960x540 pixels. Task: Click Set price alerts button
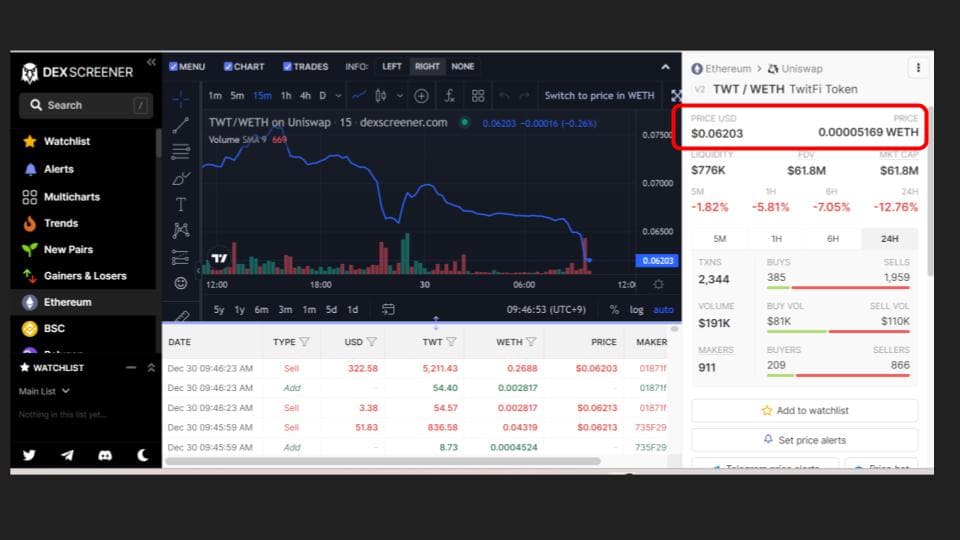pyautogui.click(x=804, y=440)
